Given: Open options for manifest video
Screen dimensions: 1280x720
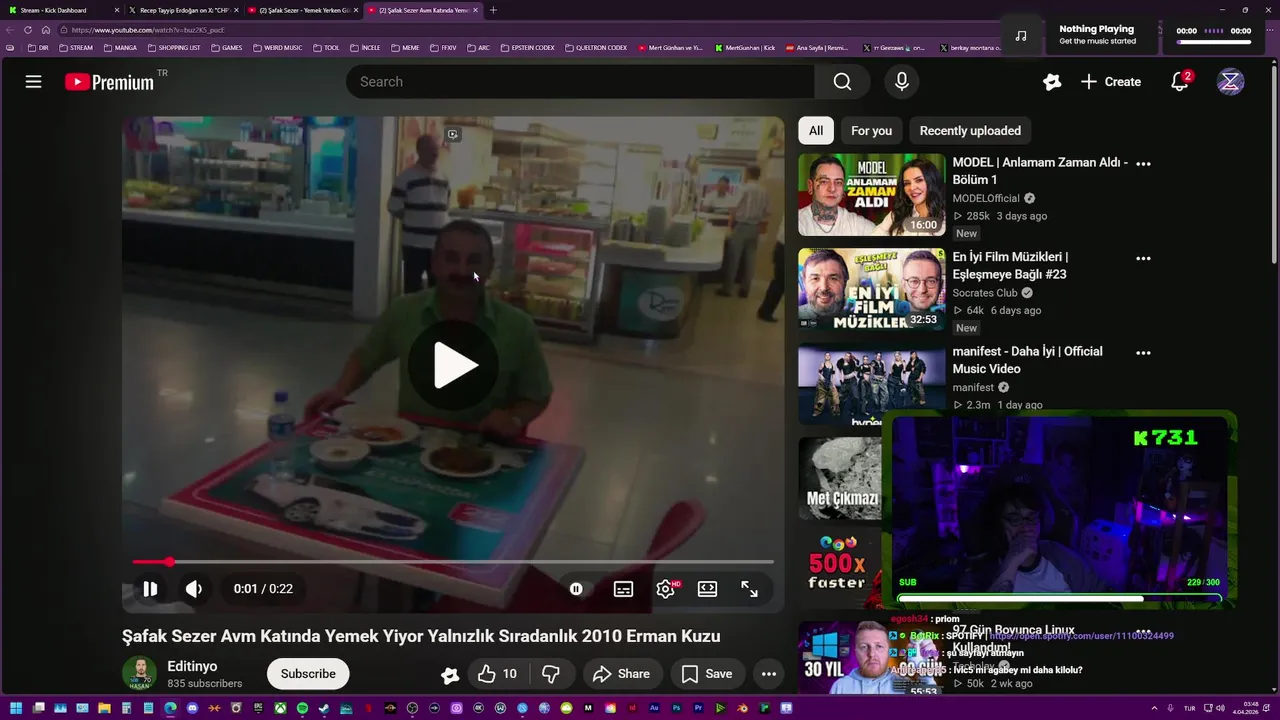Looking at the screenshot, I should (1143, 353).
